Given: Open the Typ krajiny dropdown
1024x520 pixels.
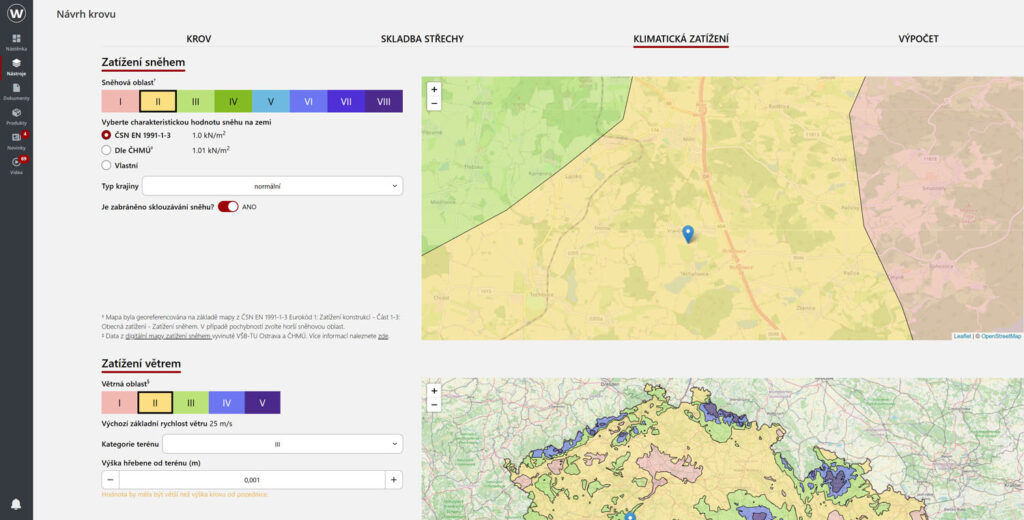Looking at the screenshot, I should point(272,185).
